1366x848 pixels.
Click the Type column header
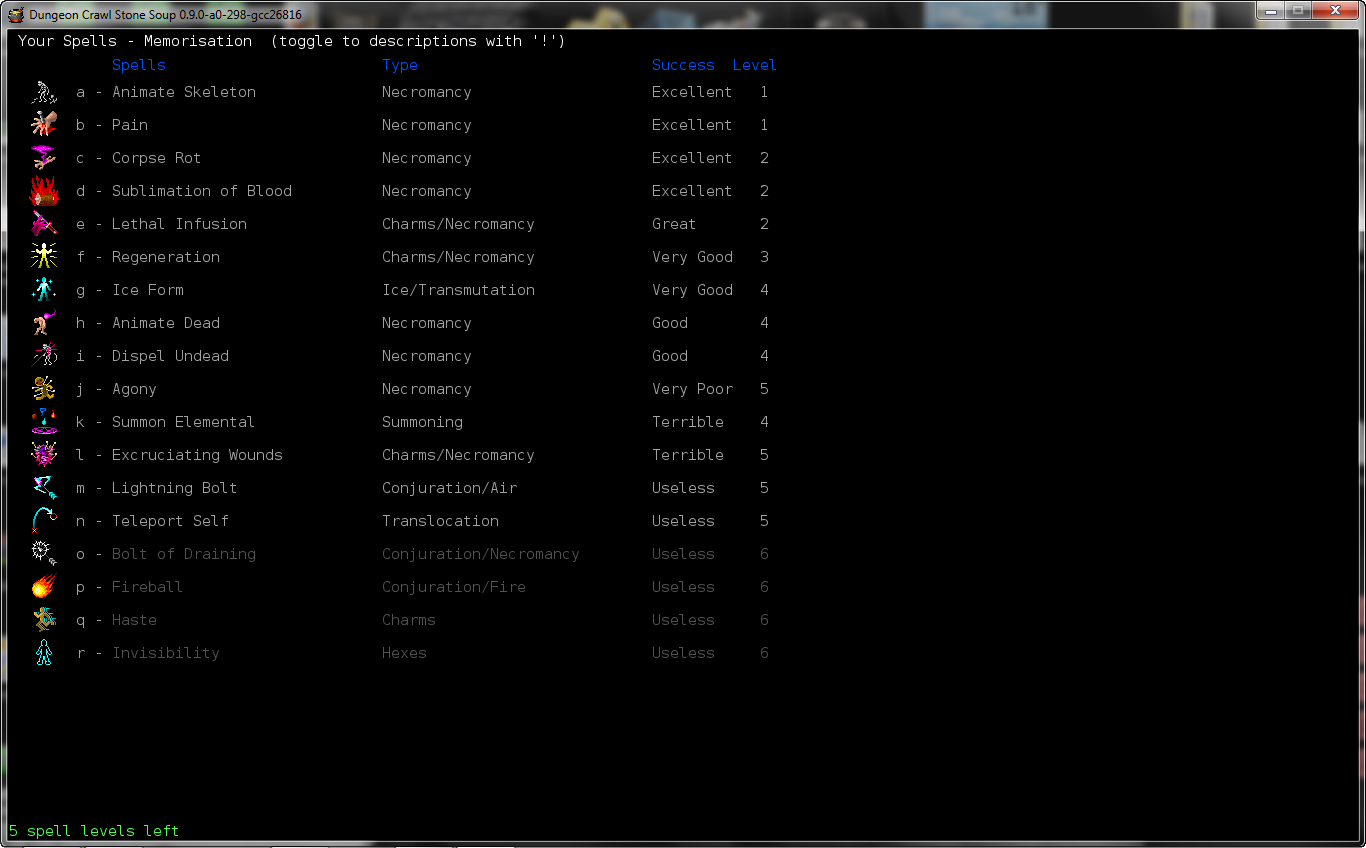(x=400, y=65)
